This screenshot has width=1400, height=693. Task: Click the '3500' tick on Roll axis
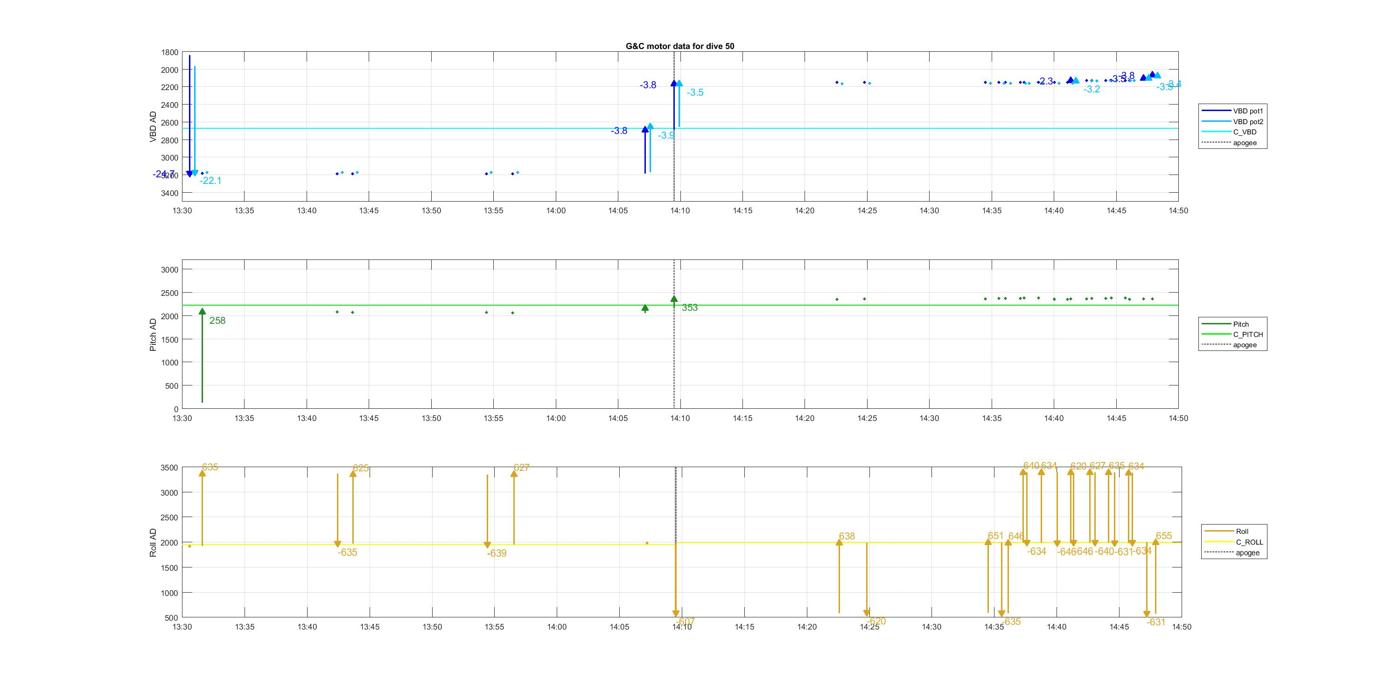(169, 468)
